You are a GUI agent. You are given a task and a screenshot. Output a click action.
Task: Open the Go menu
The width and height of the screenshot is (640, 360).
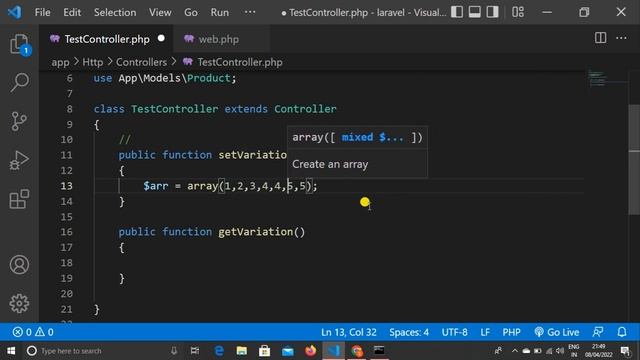pos(191,12)
